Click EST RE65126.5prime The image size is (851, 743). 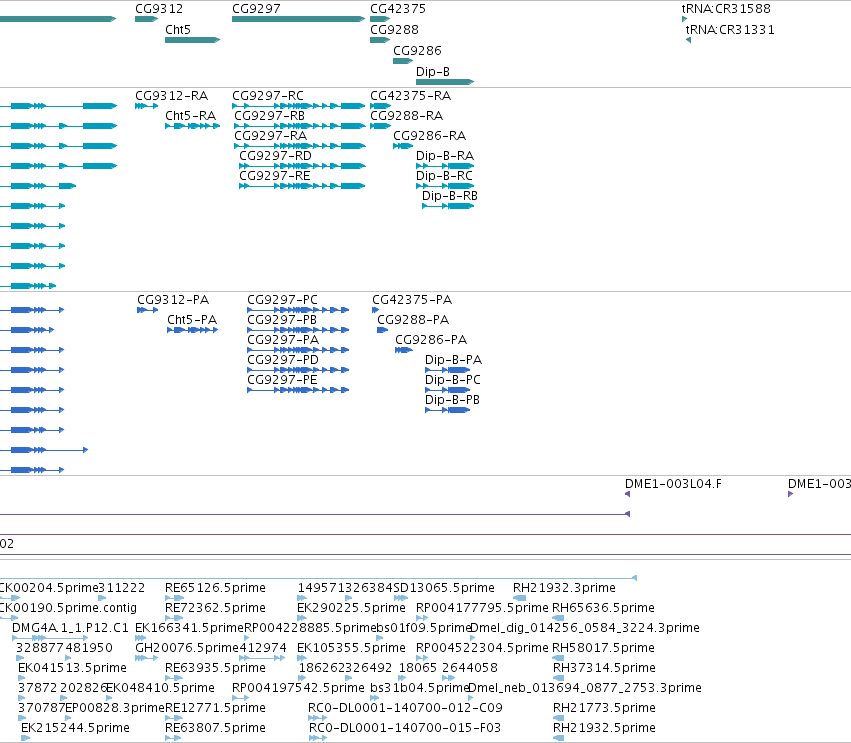tap(215, 588)
